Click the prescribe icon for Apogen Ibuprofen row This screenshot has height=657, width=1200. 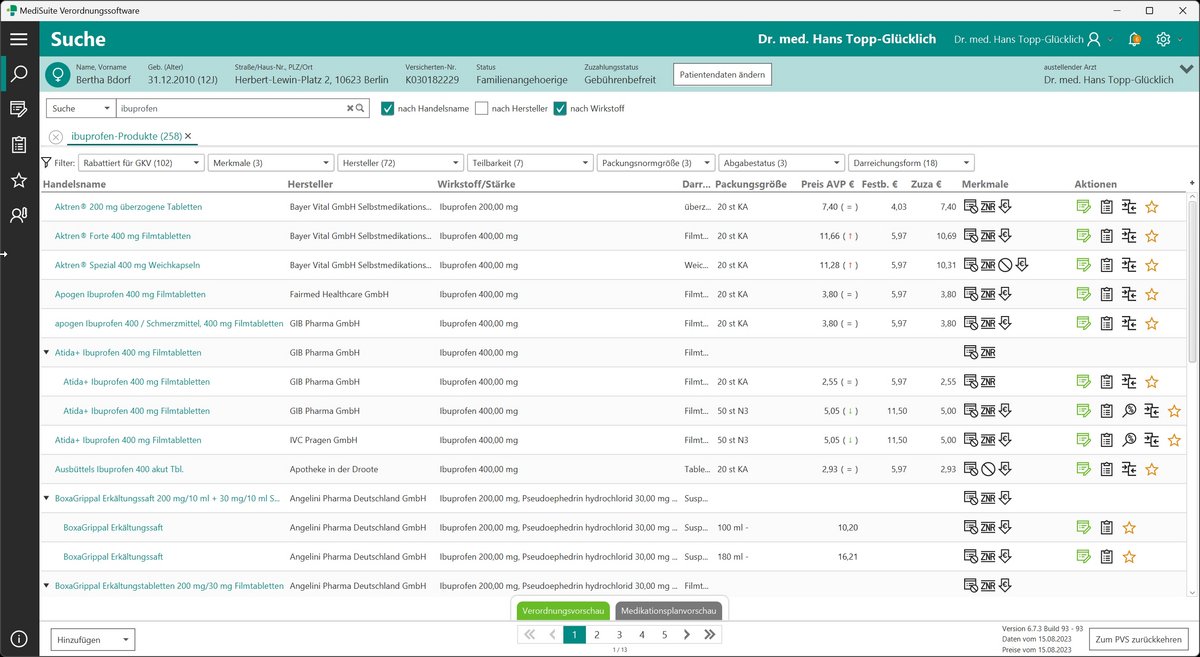tap(1083, 295)
